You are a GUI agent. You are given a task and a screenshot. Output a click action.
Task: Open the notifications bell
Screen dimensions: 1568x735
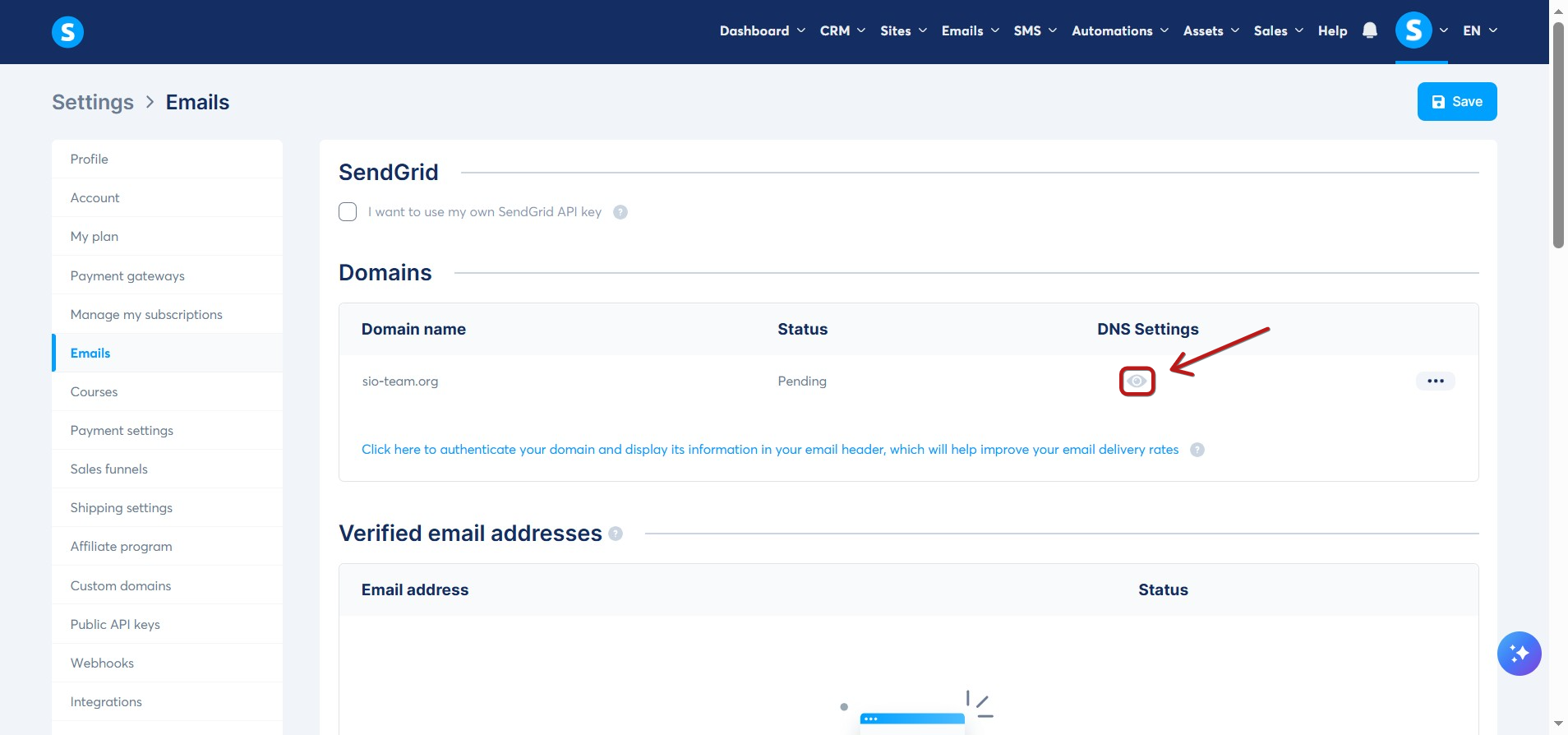(1369, 30)
